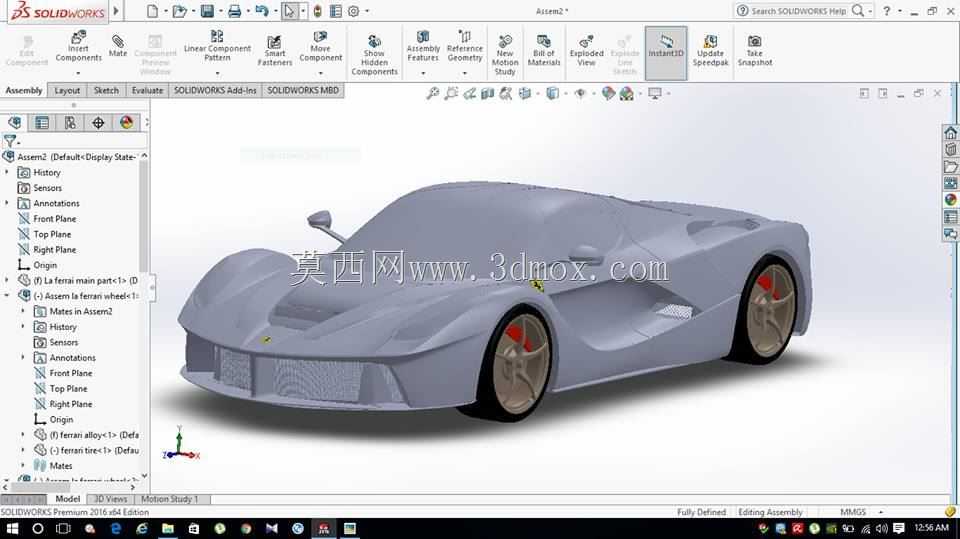Viewport: 960px width, 539px height.
Task: Select the Move Component tool
Action: [x=320, y=47]
